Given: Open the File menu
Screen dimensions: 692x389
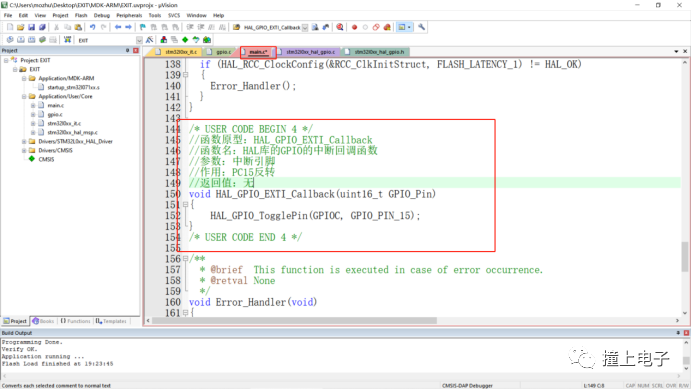Looking at the screenshot, I should click(x=8, y=15).
